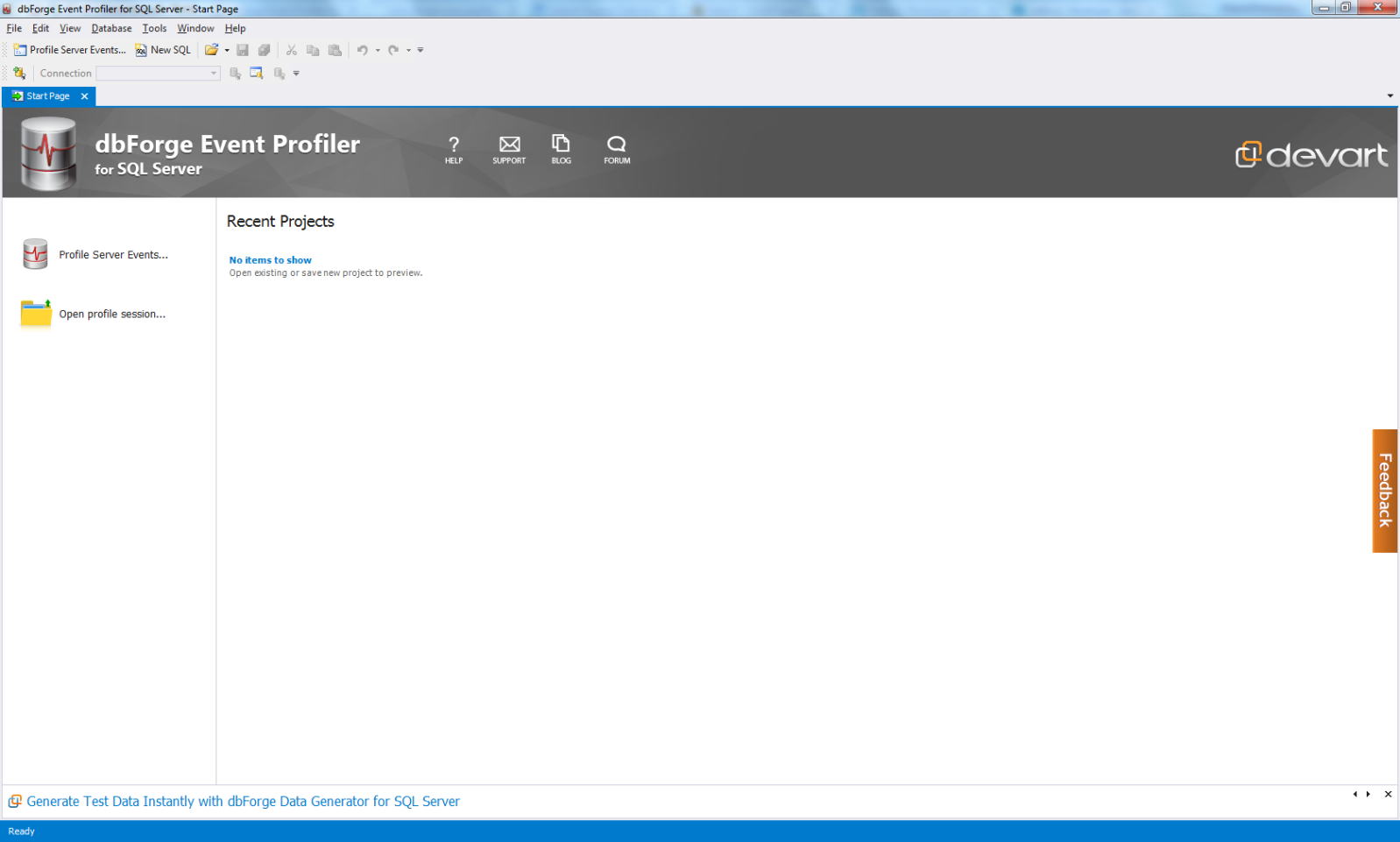Click the Ready status bar text
This screenshot has width=1400, height=842.
(x=21, y=831)
